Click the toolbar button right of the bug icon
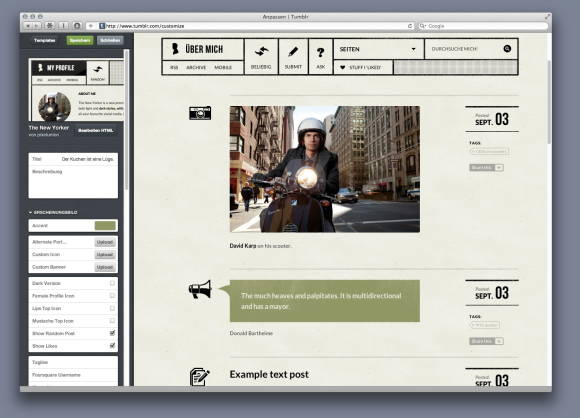The width and height of the screenshot is (580, 418). click(63, 26)
